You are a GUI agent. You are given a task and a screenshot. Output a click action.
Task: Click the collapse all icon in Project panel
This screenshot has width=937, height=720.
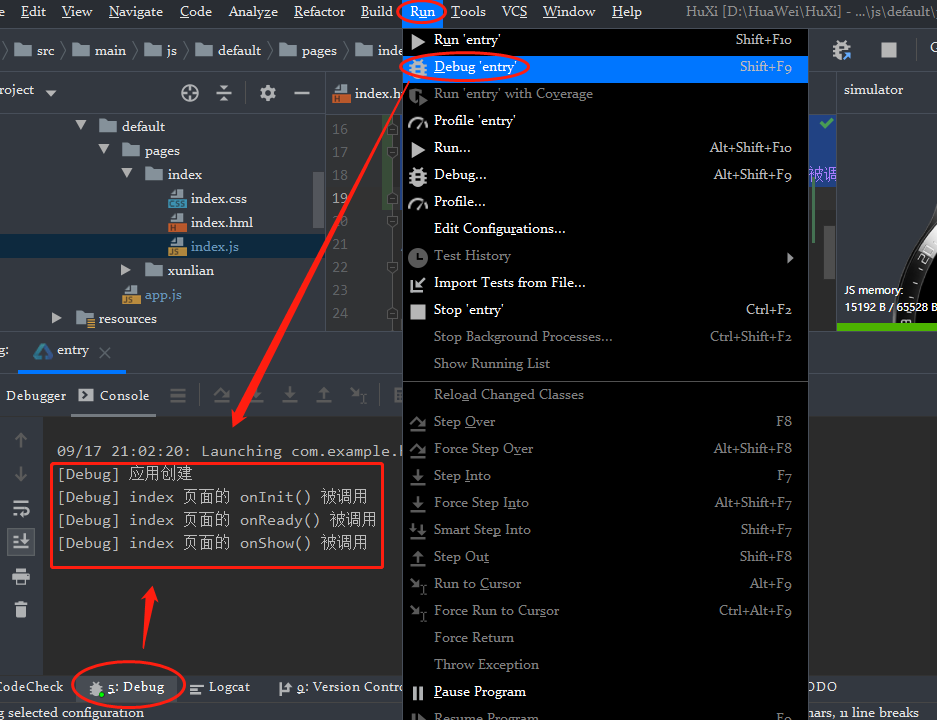tap(224, 93)
